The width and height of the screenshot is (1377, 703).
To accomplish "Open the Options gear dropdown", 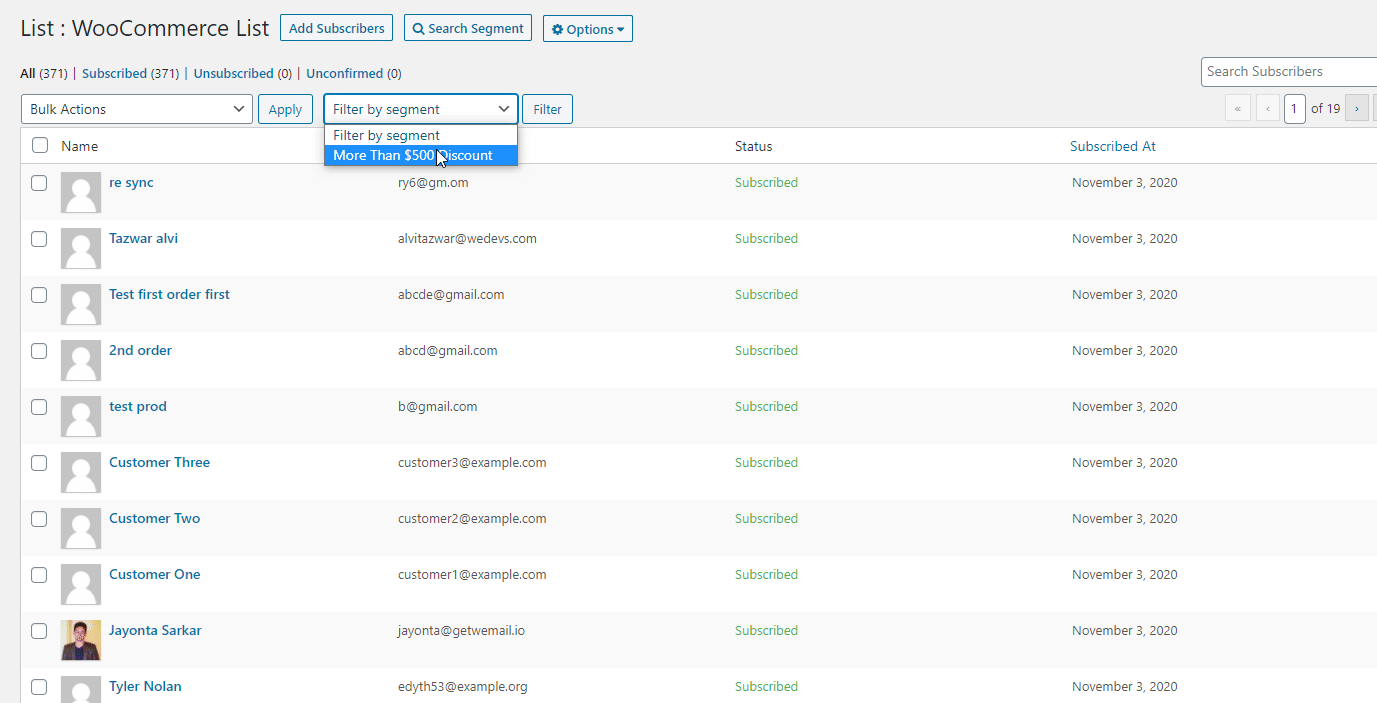I will click(x=587, y=29).
